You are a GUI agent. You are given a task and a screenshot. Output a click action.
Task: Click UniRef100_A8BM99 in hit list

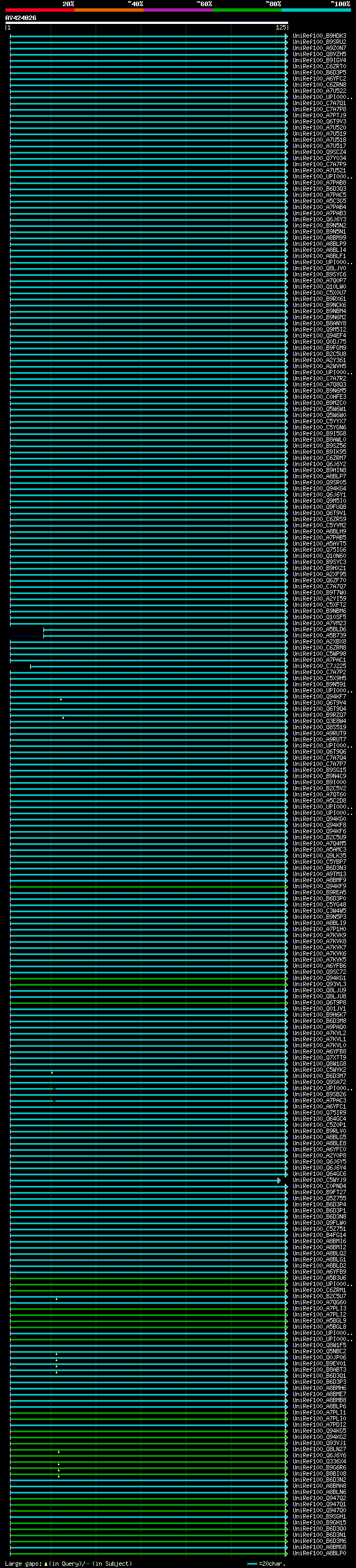(319, 238)
